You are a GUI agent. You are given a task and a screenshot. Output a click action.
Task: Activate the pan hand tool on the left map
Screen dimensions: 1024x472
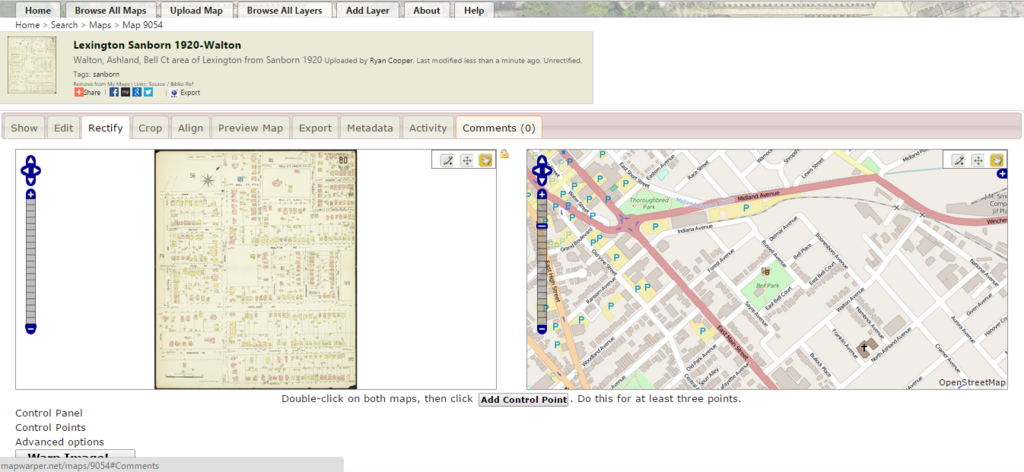(485, 160)
